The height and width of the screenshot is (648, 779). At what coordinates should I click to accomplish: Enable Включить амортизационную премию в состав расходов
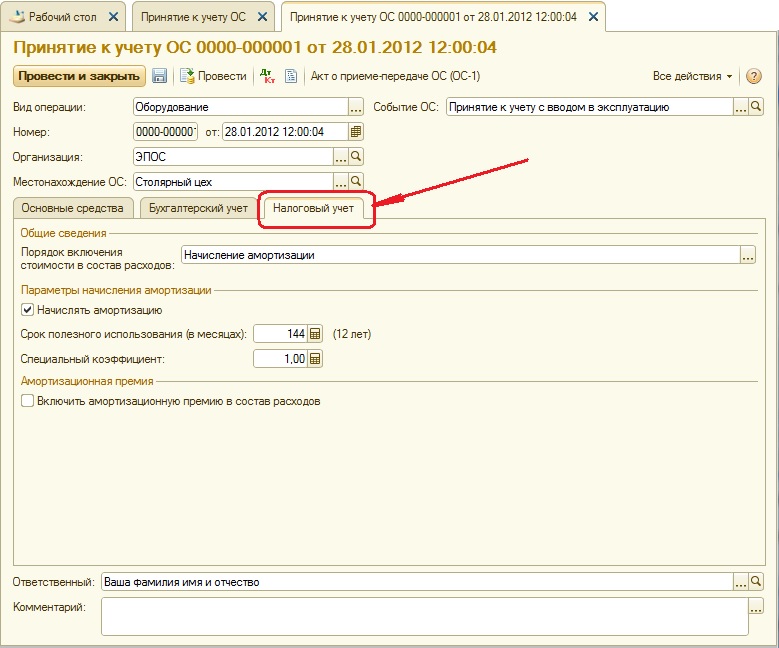coord(27,401)
